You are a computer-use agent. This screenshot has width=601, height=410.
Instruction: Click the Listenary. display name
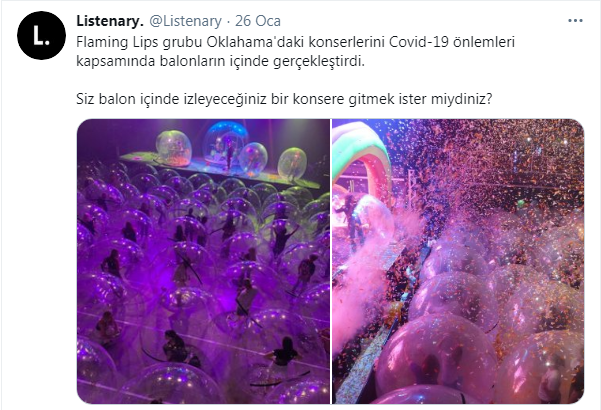110,21
